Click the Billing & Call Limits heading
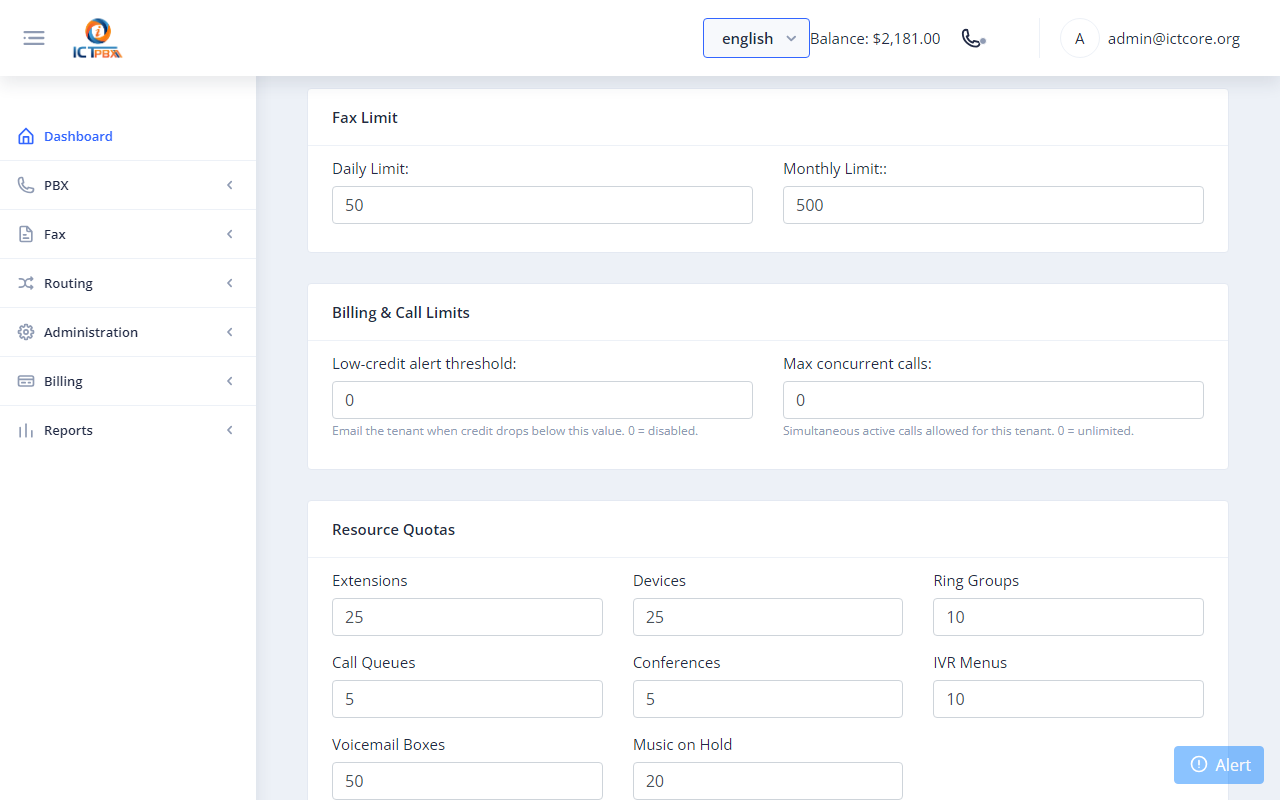The height and width of the screenshot is (800, 1280). tap(401, 313)
